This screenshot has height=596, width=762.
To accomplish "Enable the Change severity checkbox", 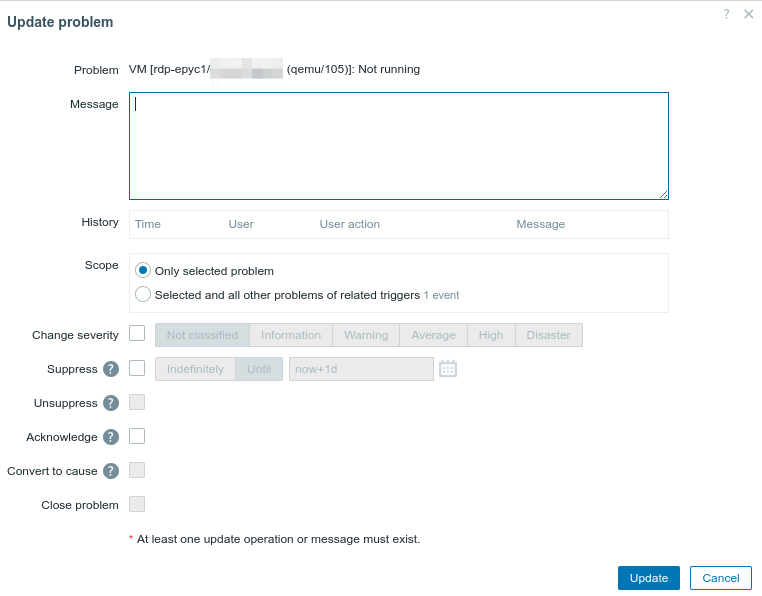I will (137, 334).
